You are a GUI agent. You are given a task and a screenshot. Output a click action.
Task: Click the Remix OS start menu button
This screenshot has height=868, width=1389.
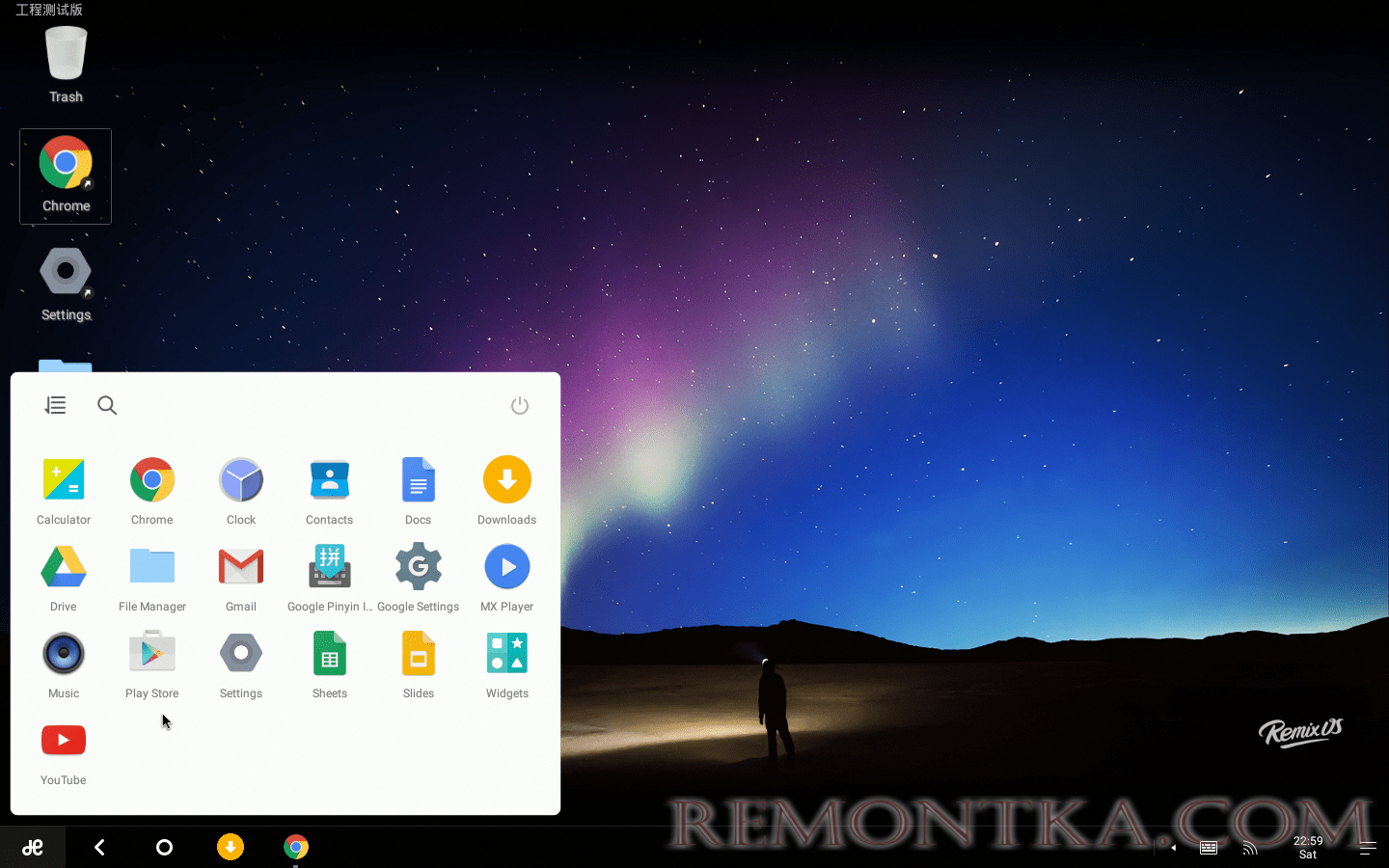coord(33,847)
